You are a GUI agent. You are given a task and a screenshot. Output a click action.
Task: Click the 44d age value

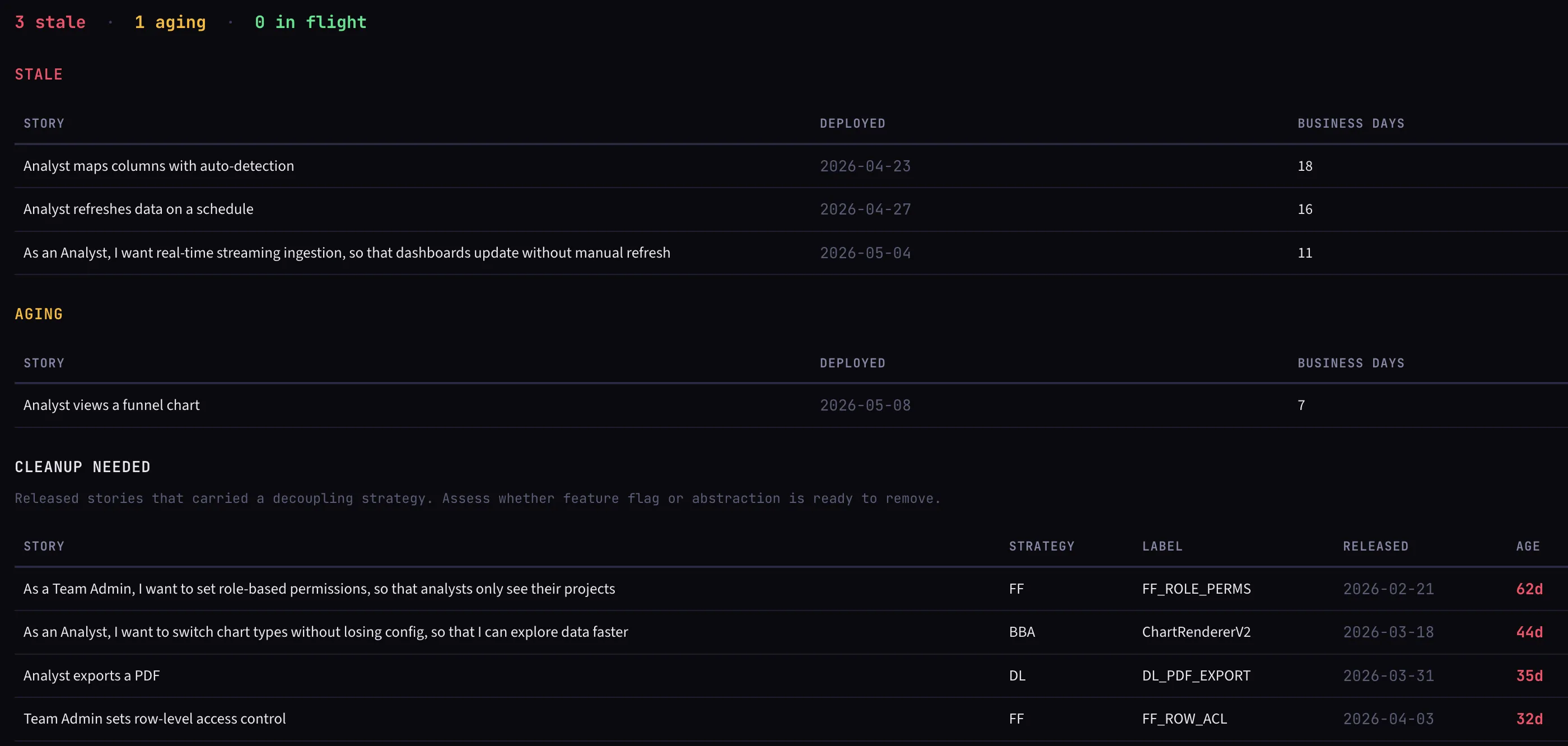[1529, 632]
